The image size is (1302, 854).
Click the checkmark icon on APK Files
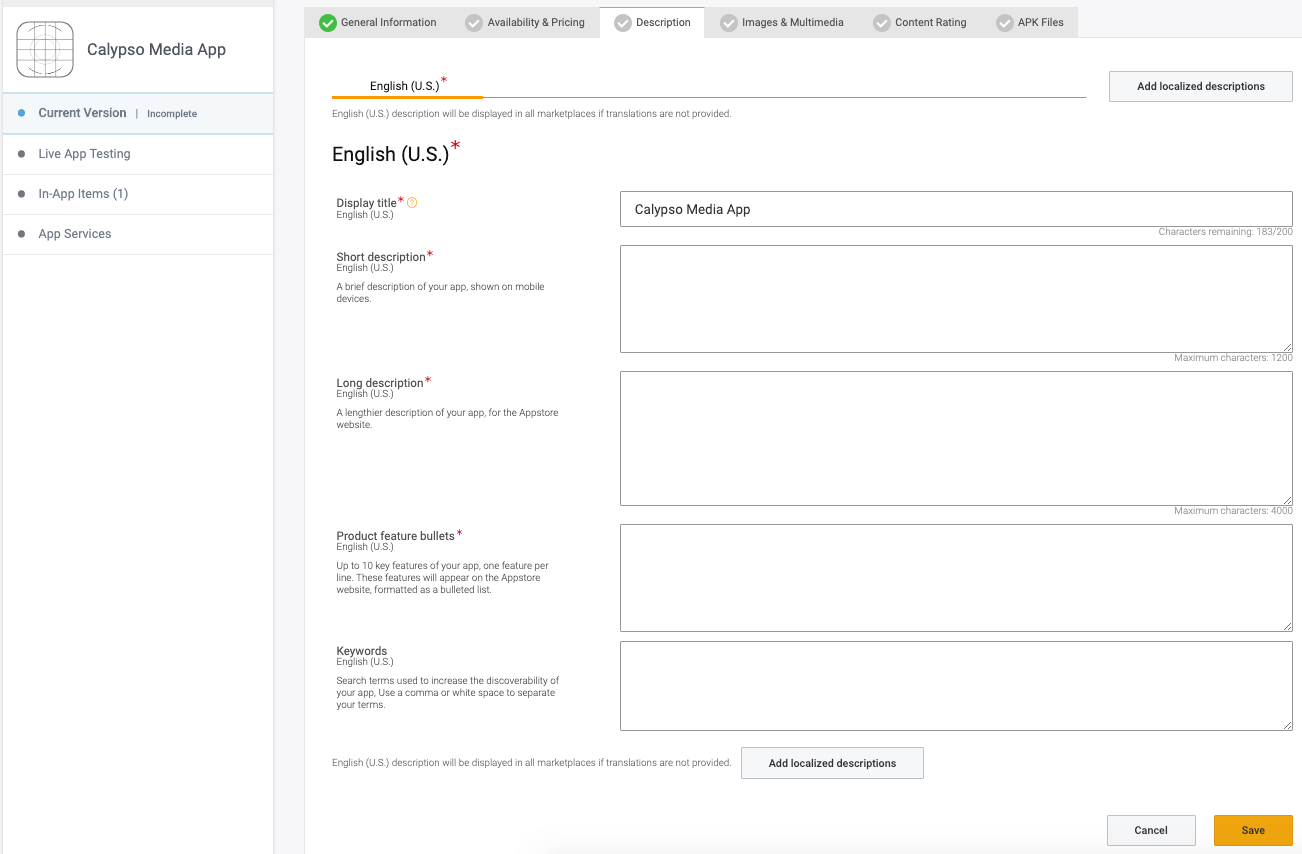click(x=1004, y=22)
